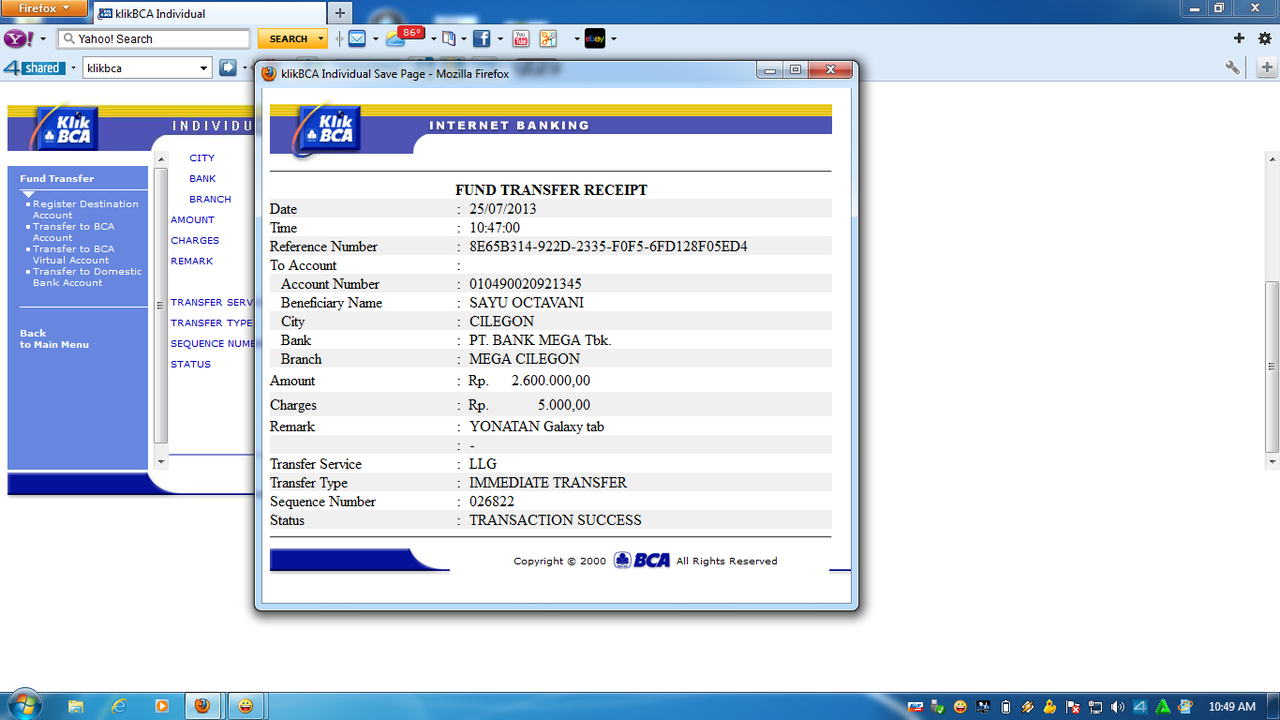Open Transfer to BCA Account link

[73, 232]
